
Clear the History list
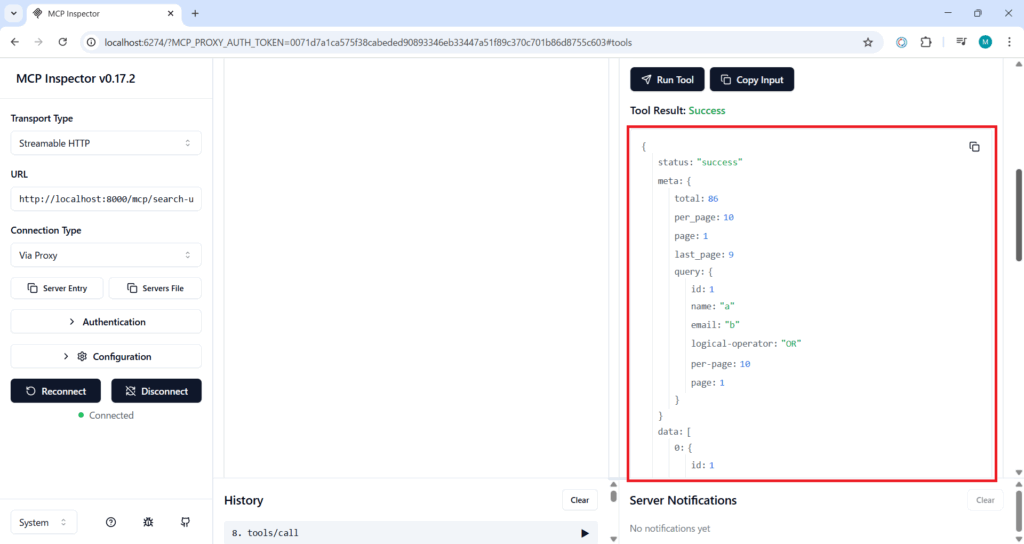pyautogui.click(x=579, y=500)
